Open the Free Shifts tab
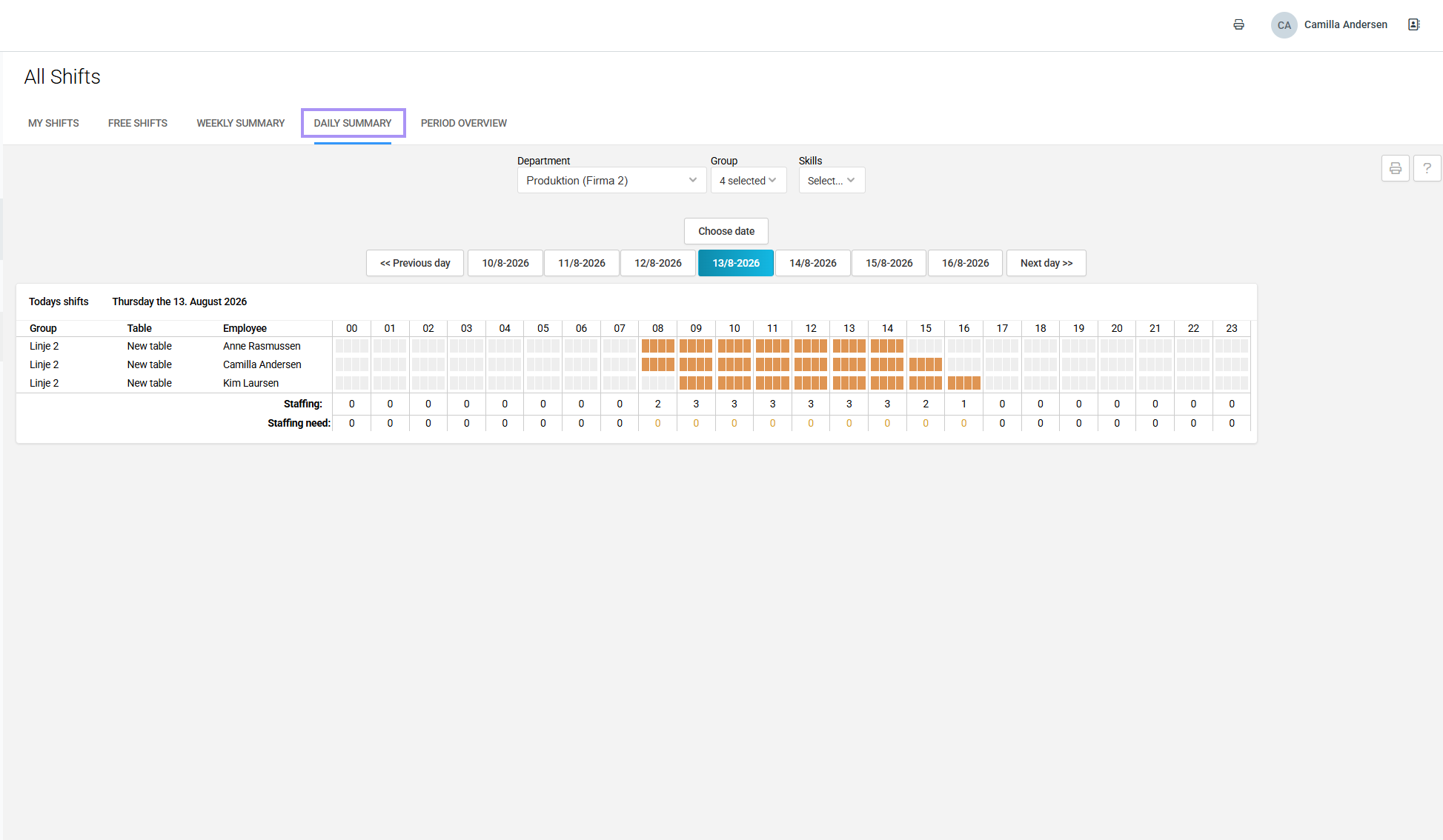1443x840 pixels. point(138,123)
